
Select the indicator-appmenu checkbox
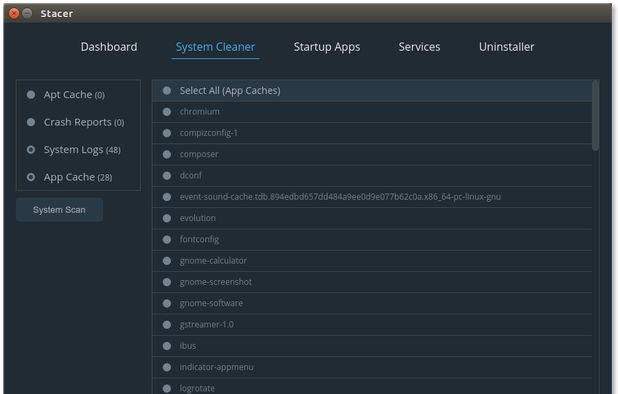(x=167, y=367)
